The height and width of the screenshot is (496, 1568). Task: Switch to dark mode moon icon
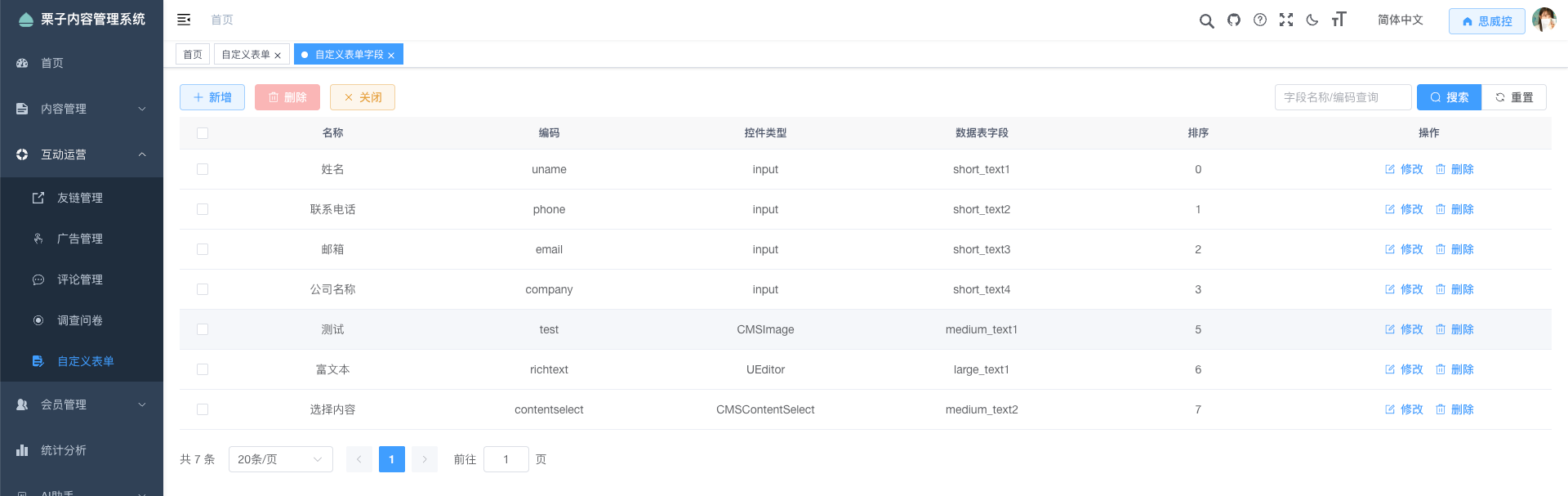(x=1312, y=20)
